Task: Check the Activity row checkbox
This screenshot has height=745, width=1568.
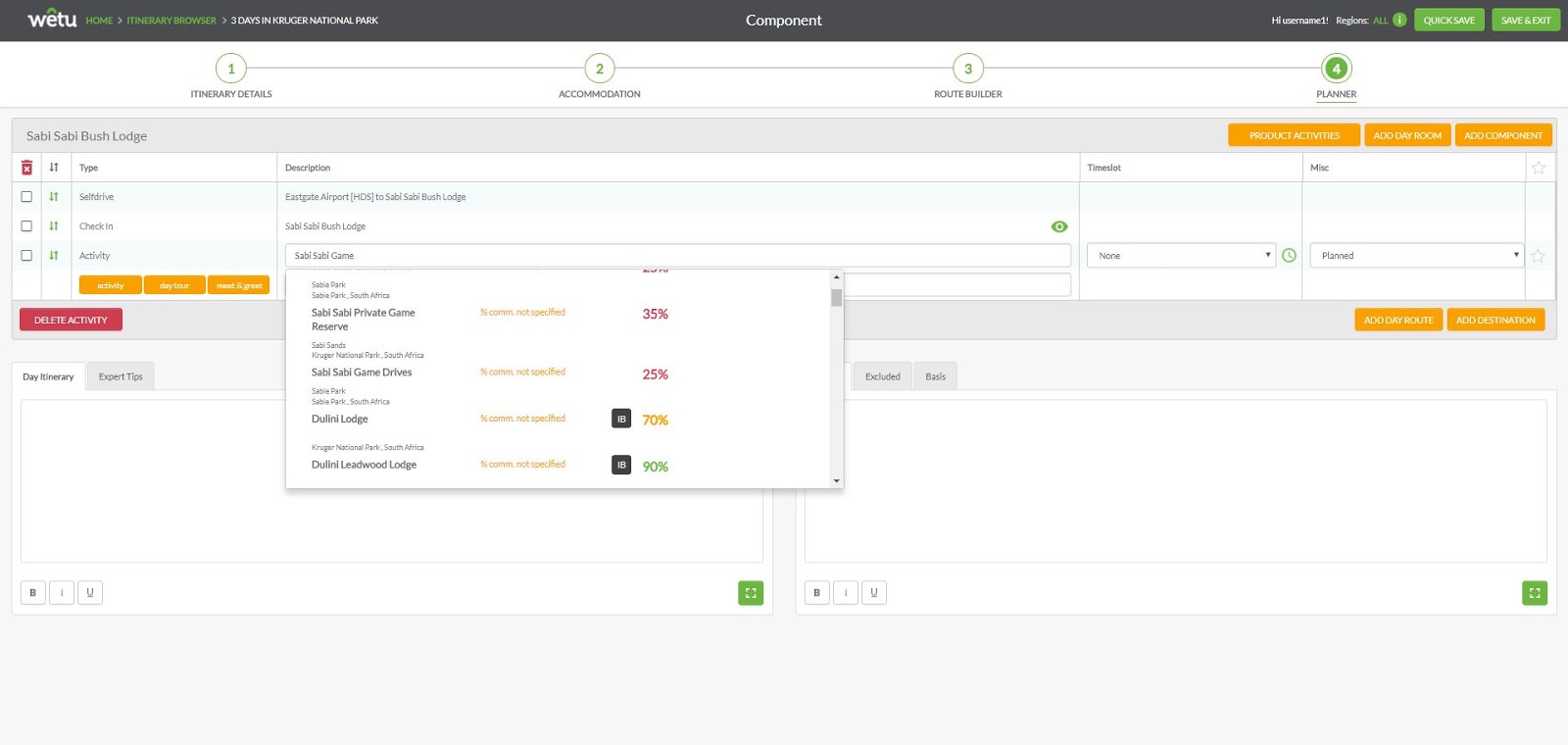Action: tap(26, 256)
